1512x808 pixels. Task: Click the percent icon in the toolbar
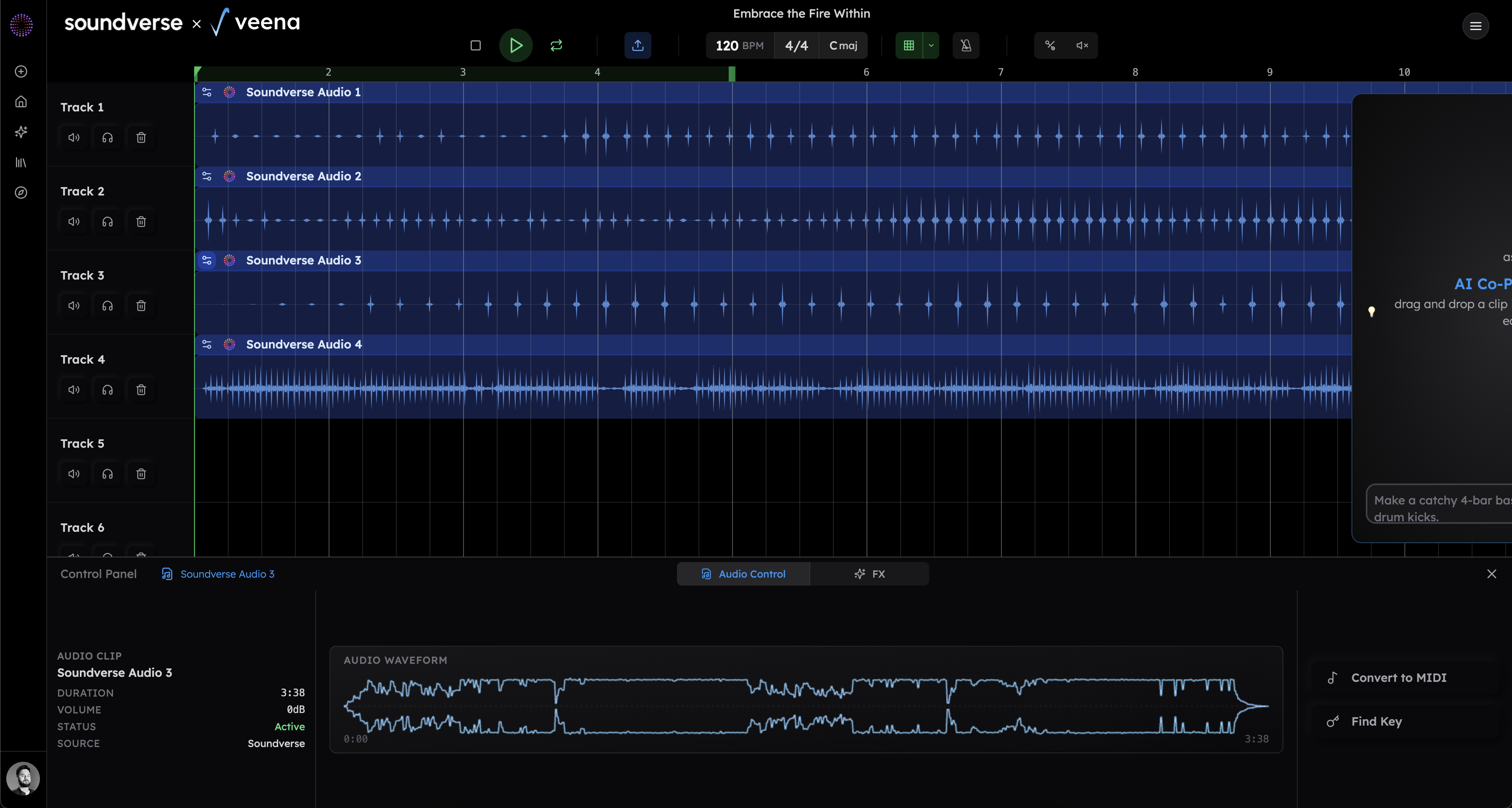coord(1050,45)
